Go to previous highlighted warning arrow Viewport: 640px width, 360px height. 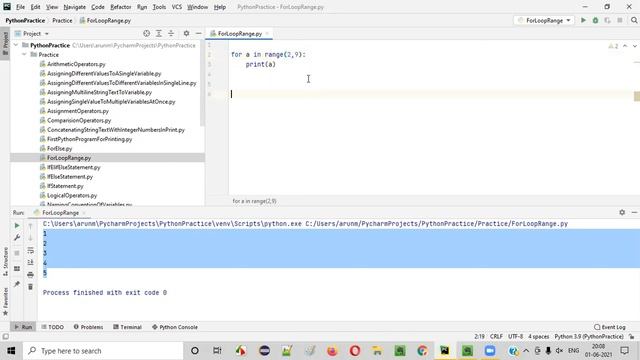coord(625,46)
